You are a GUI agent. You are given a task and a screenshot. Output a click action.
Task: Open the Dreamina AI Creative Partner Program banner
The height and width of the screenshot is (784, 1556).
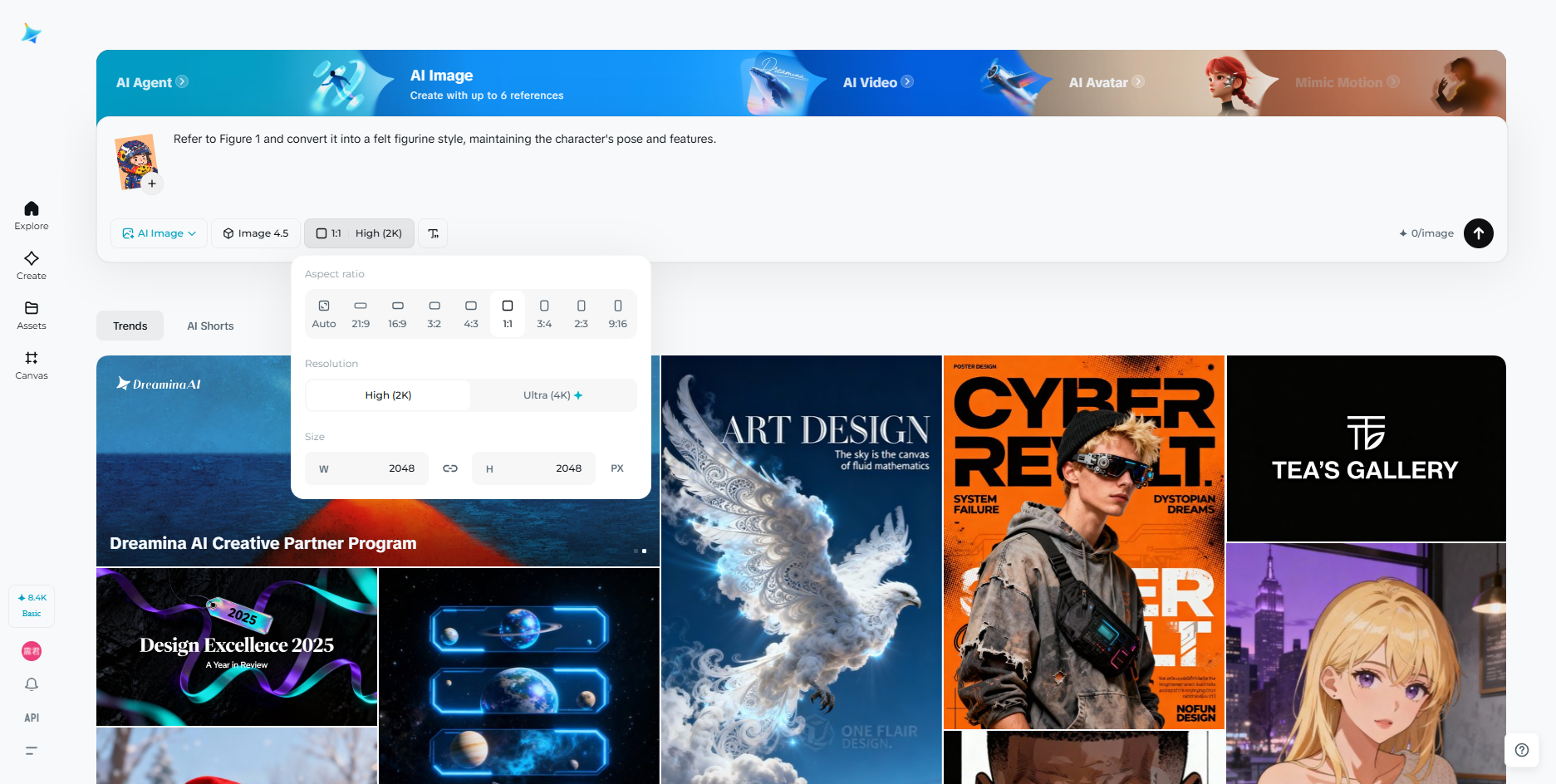[378, 461]
